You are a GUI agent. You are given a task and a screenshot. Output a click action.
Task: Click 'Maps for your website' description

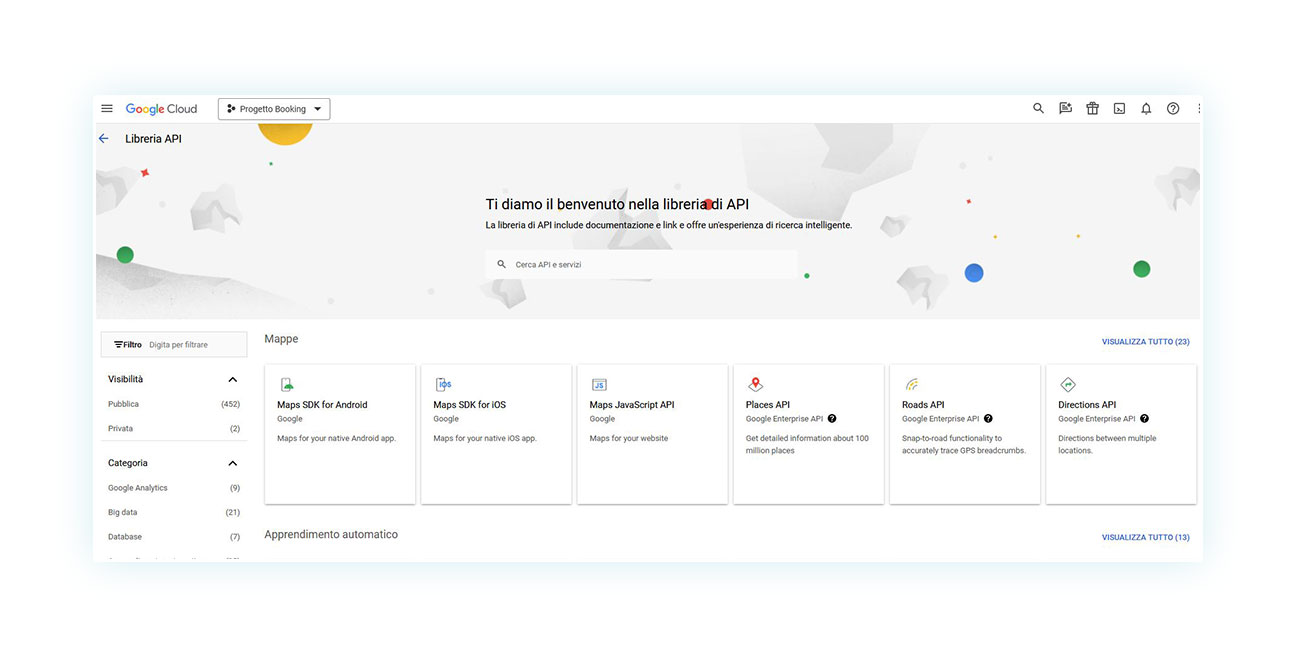click(x=628, y=438)
